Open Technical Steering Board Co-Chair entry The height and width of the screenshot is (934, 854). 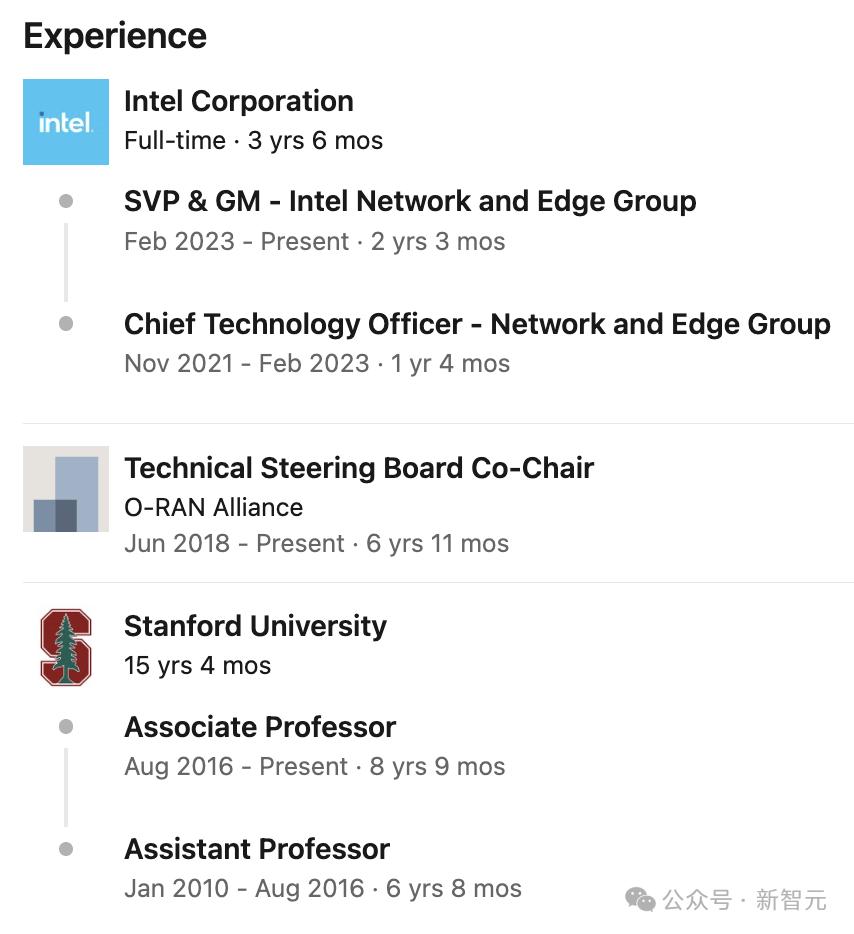pyautogui.click(x=359, y=468)
